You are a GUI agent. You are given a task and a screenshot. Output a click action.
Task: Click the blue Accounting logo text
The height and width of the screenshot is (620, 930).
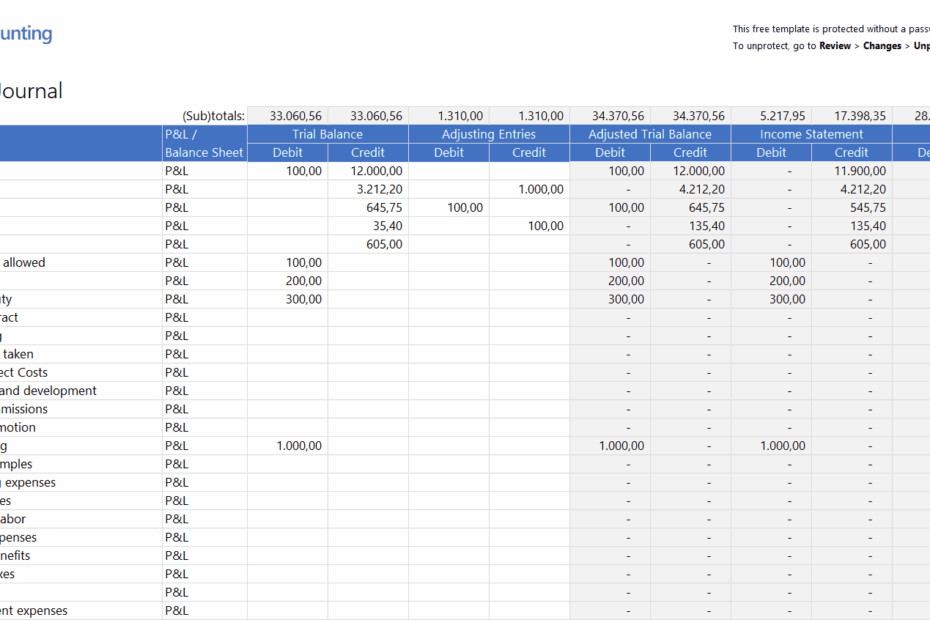click(27, 33)
